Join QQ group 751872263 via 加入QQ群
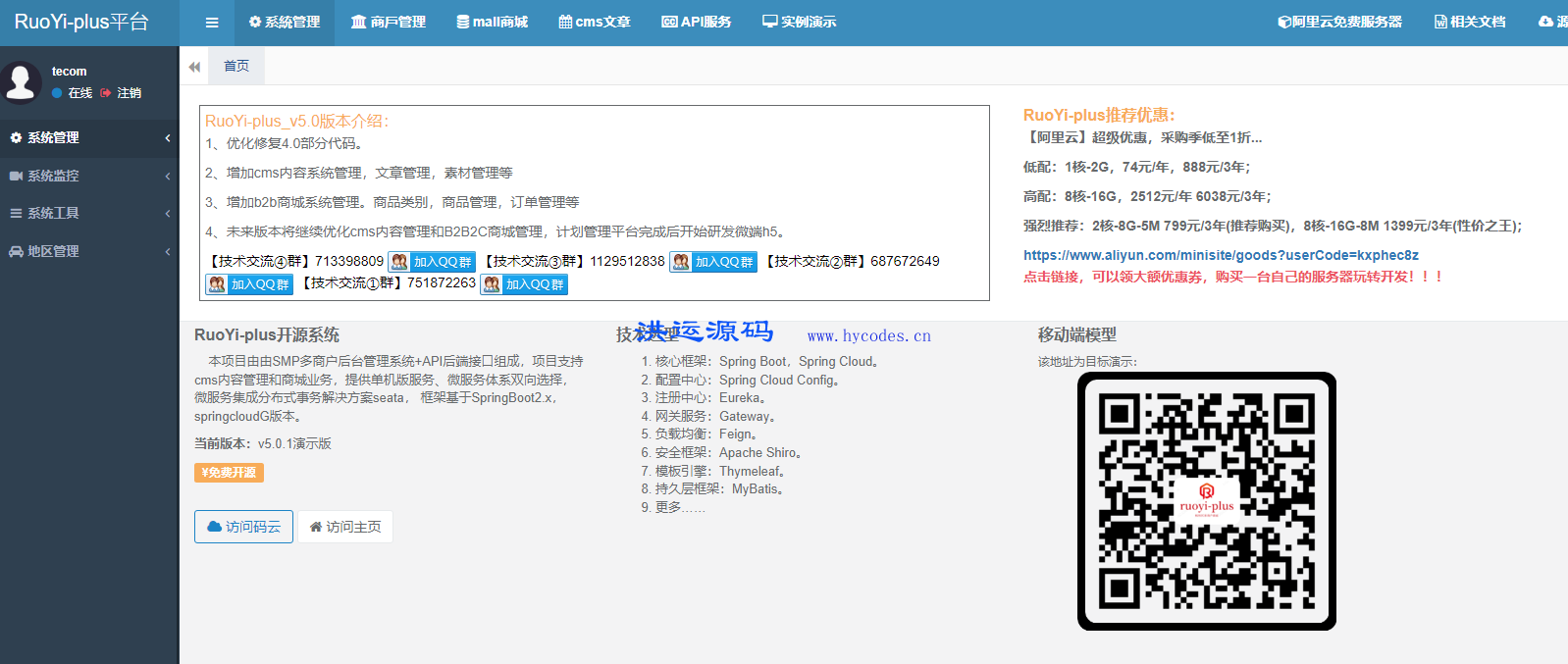This screenshot has height=664, width=1568. pyautogui.click(x=524, y=284)
